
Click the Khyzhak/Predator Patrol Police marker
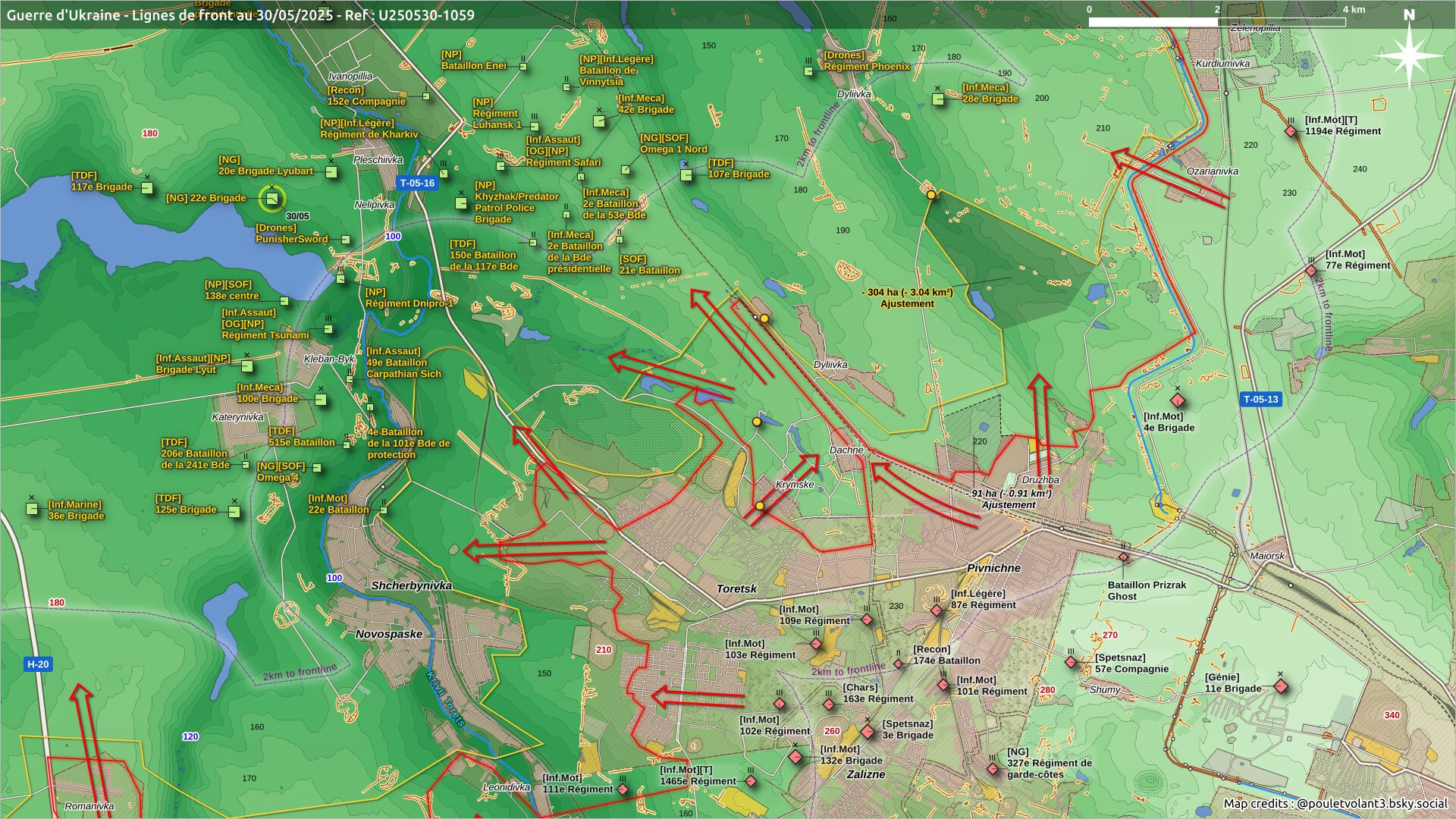460,203
